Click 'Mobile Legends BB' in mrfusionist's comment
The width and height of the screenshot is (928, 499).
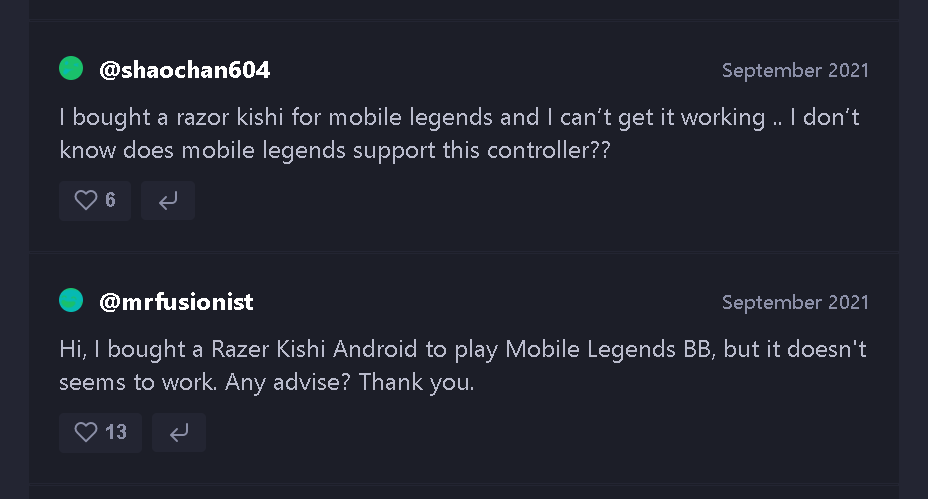(610, 349)
